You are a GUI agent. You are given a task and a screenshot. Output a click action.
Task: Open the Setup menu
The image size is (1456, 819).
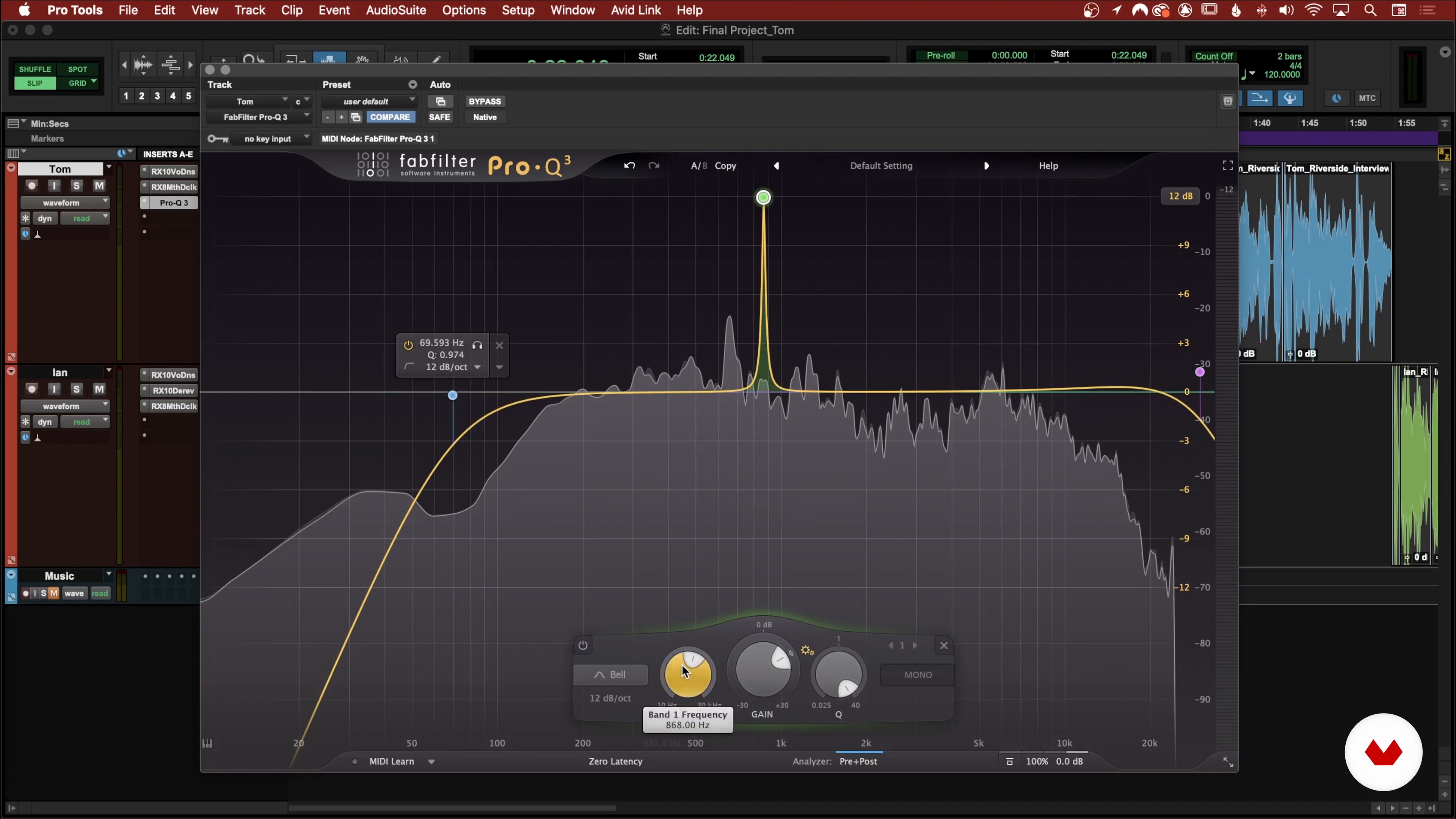(x=518, y=10)
